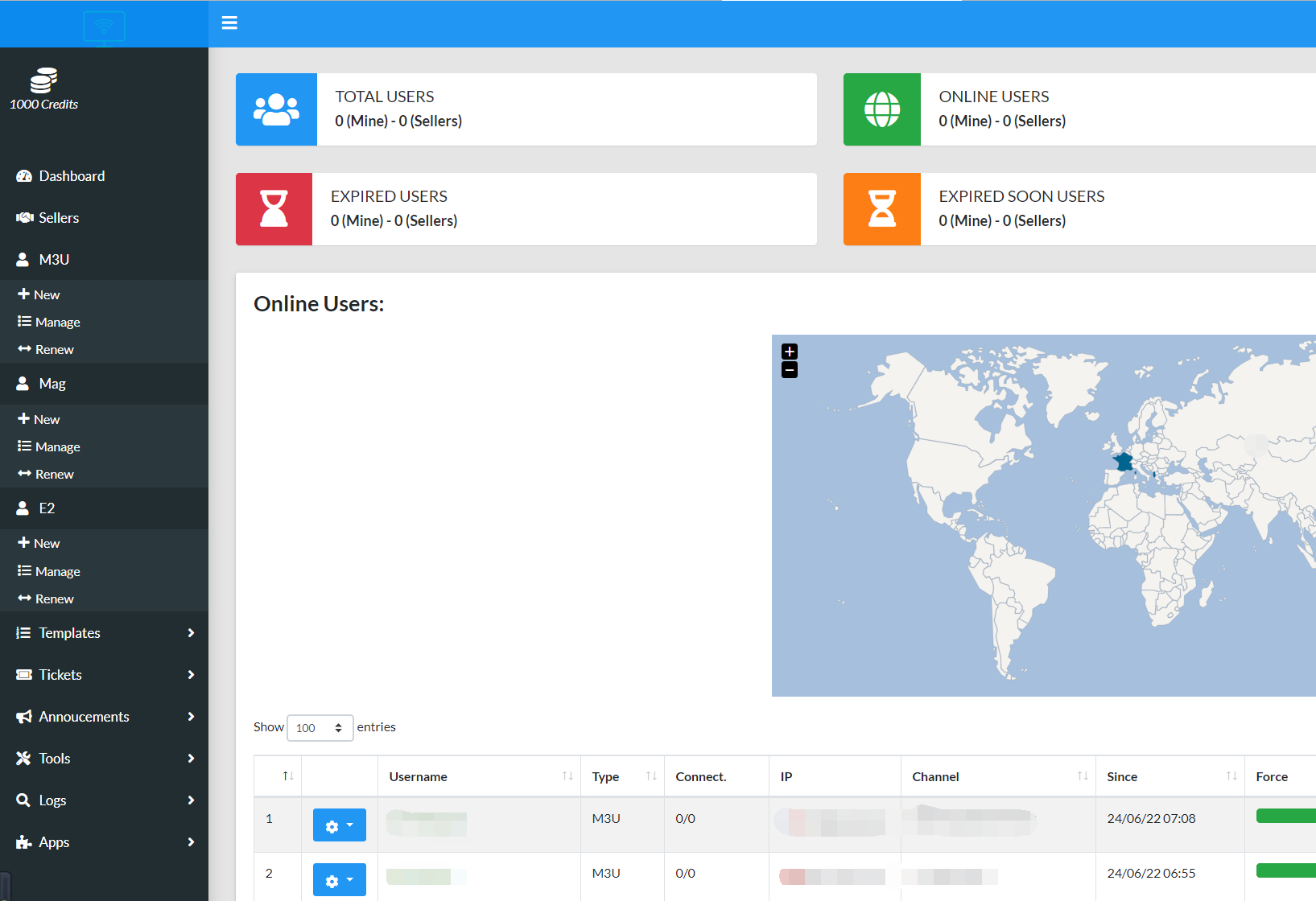1316x901 pixels.
Task: Click the Apps puzzle icon
Action: click(23, 842)
